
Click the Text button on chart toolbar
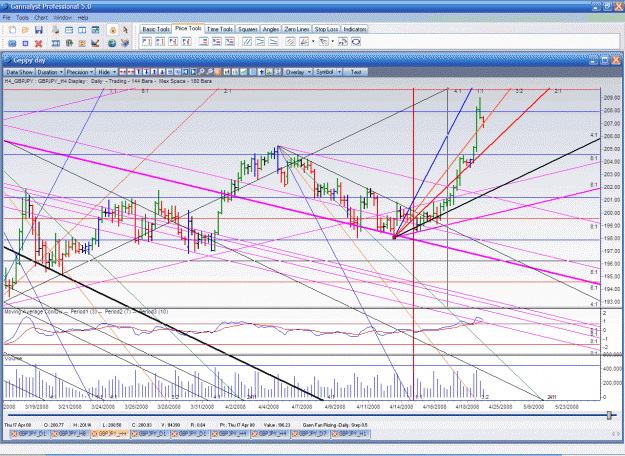click(356, 72)
